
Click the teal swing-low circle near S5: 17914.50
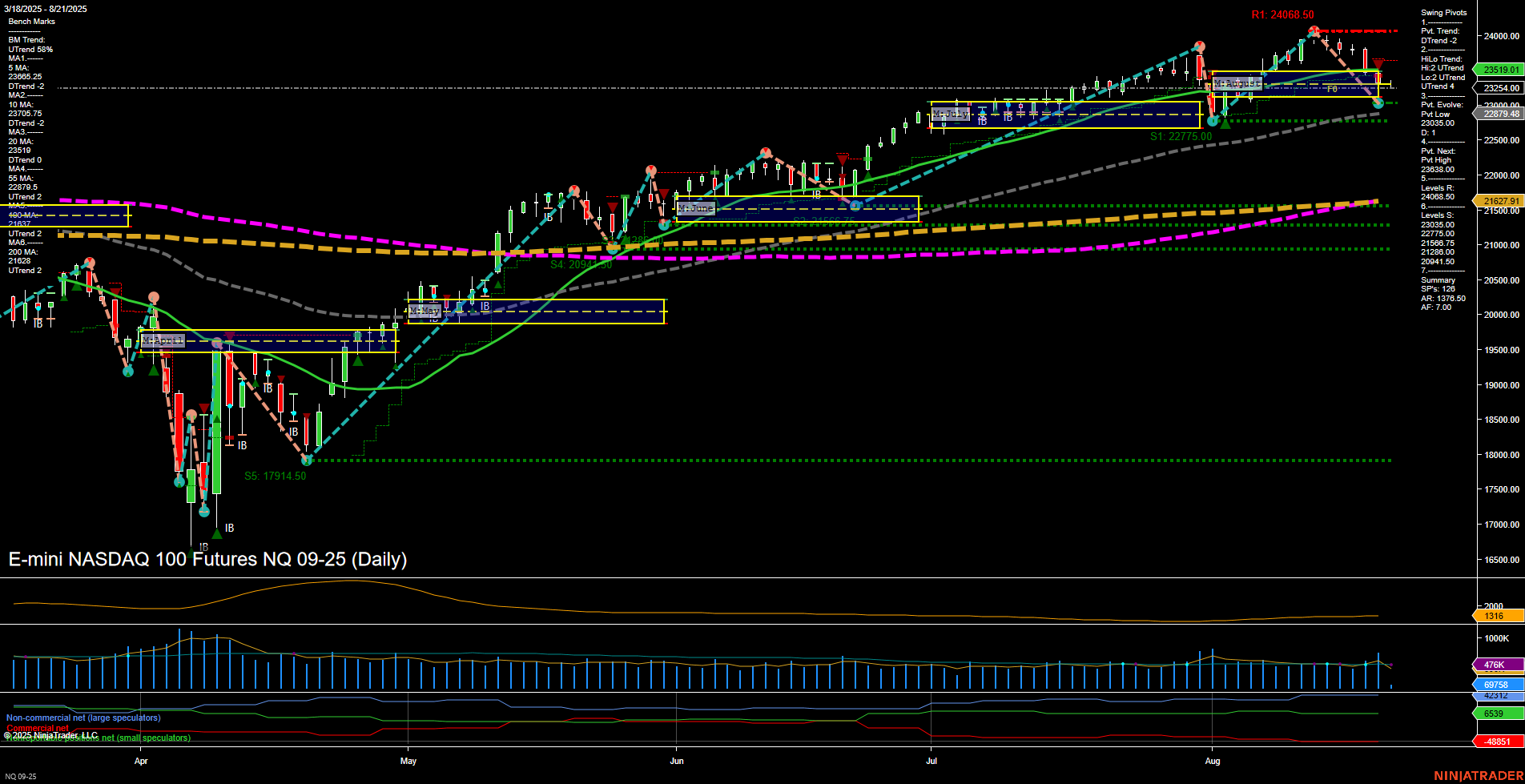[x=305, y=460]
